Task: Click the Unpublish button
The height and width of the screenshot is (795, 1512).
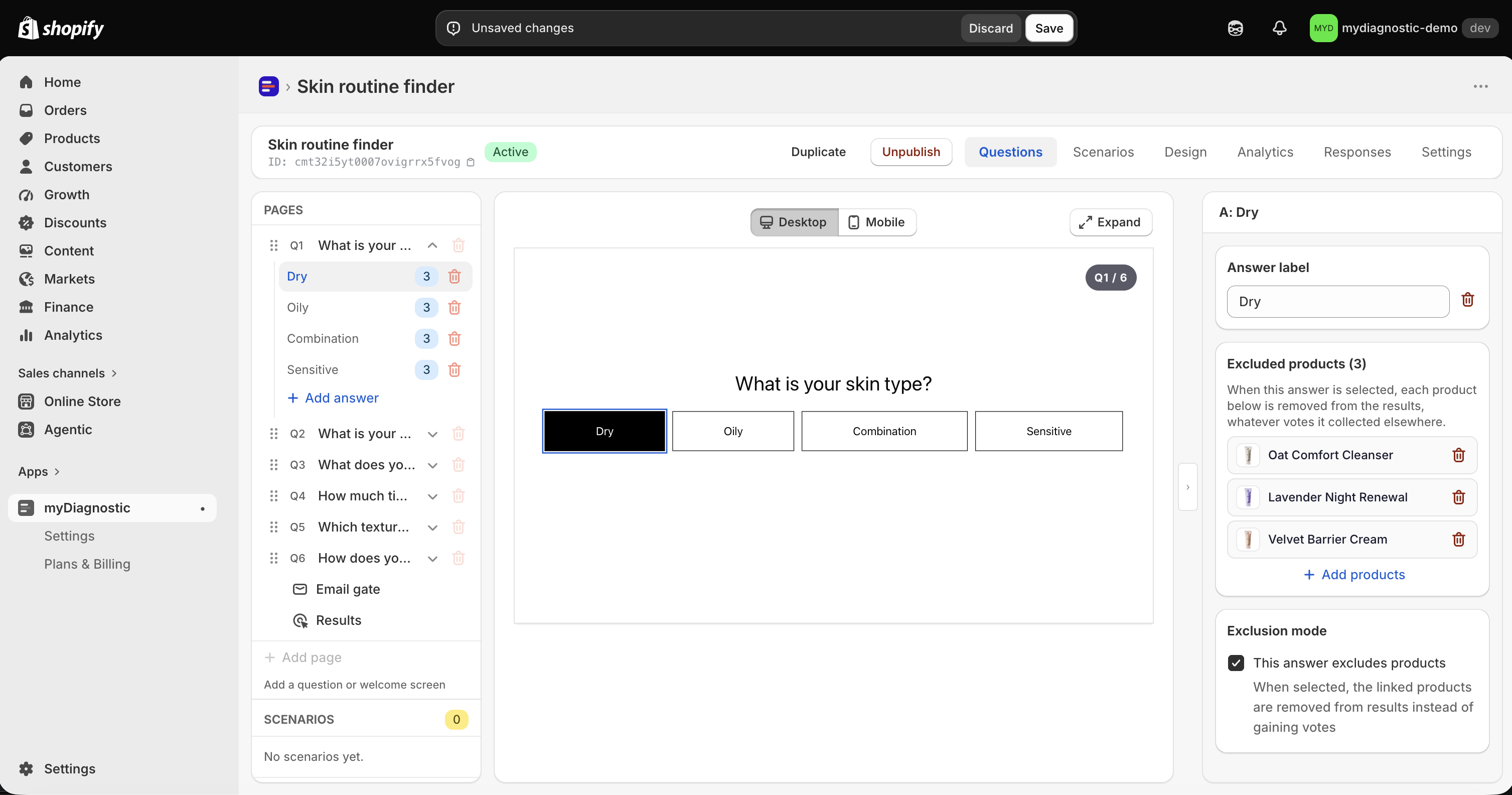Action: (911, 152)
